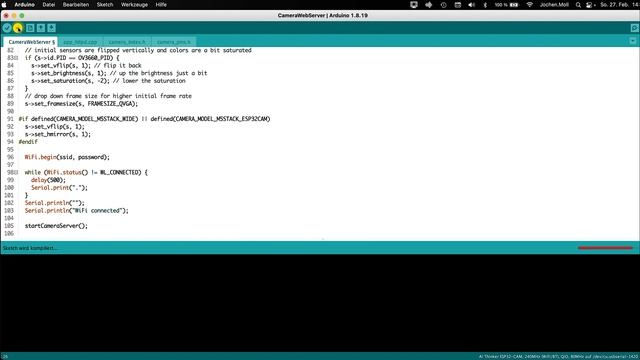
Task: Create a new sketch via New icon
Action: click(x=30, y=28)
